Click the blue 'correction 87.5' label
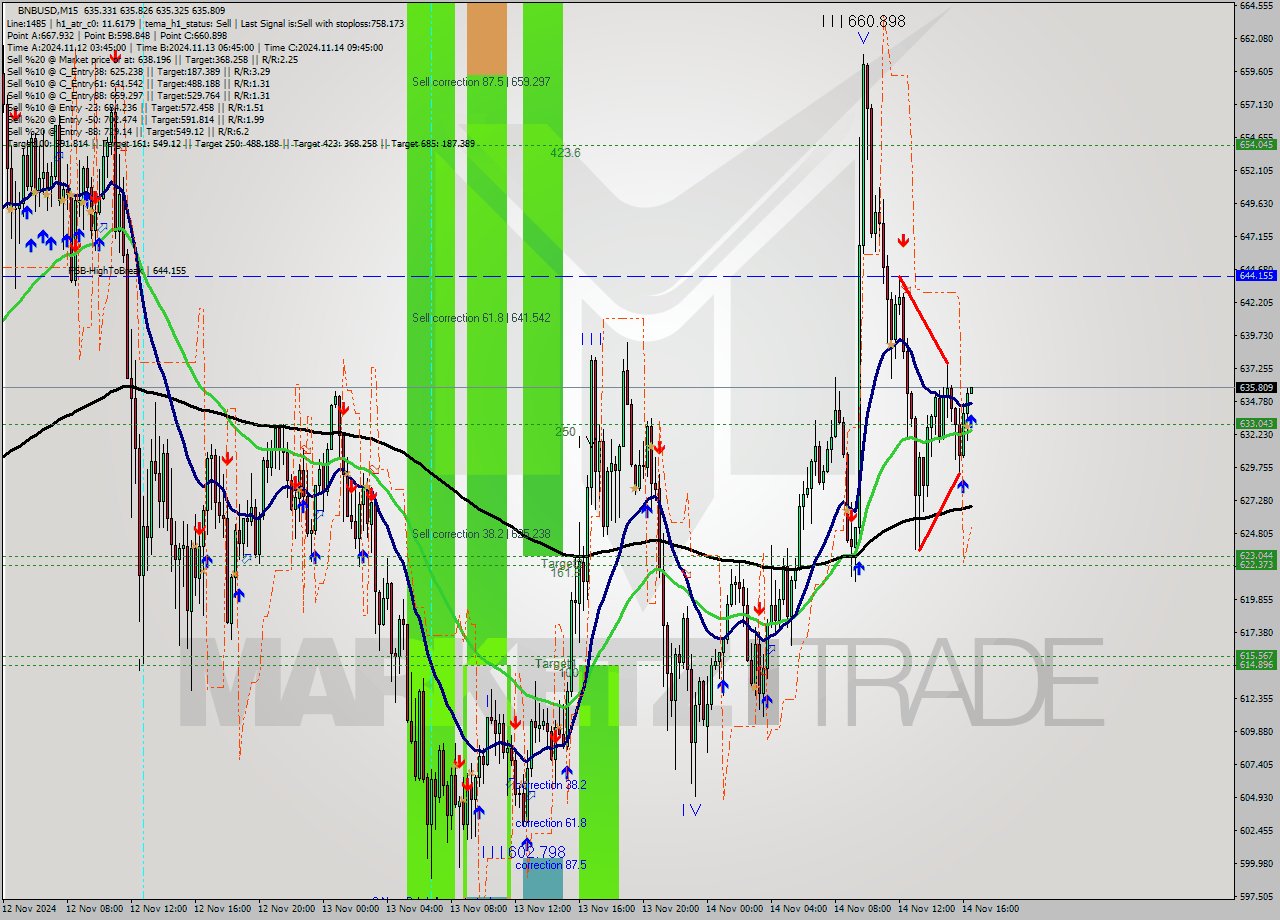1280x920 pixels. [551, 865]
